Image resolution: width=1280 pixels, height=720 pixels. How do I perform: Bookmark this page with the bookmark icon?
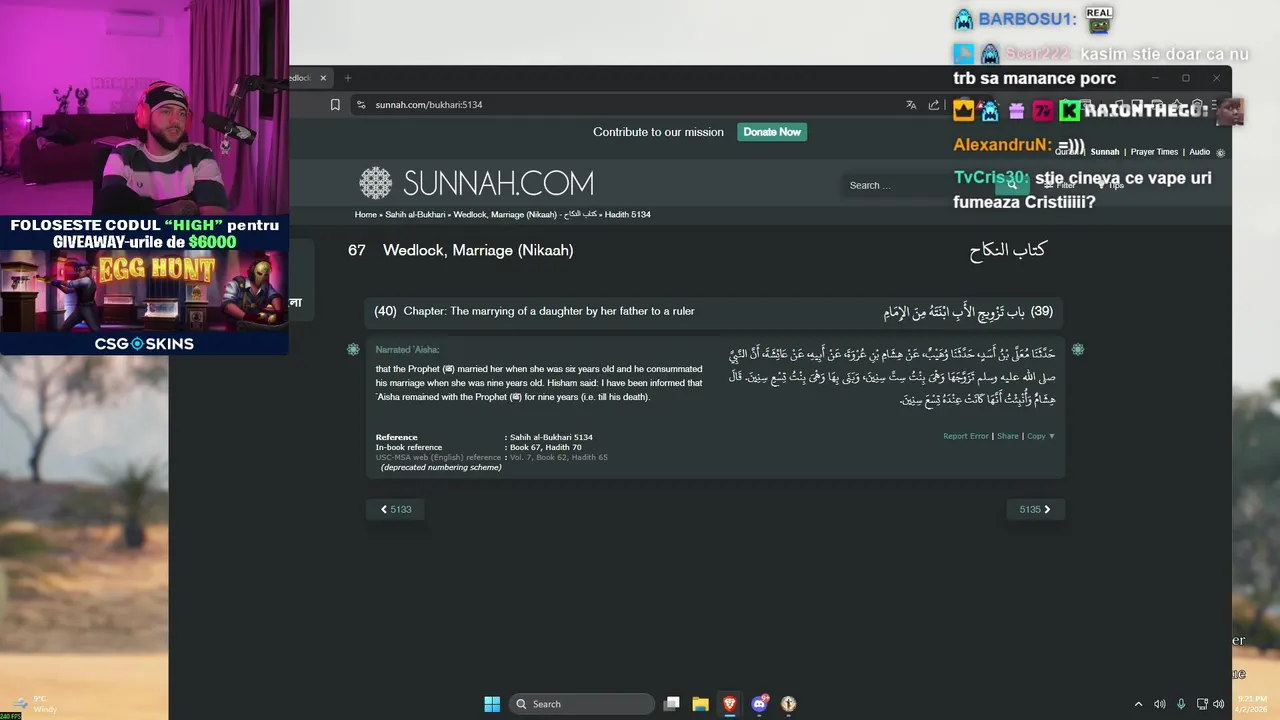[335, 104]
